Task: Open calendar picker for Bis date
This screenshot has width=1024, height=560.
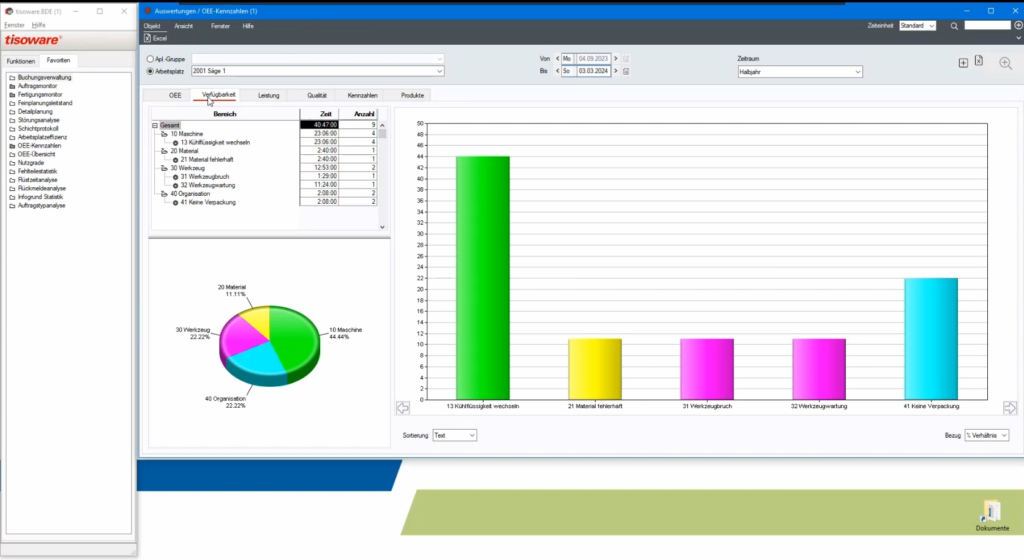Action: pos(626,72)
